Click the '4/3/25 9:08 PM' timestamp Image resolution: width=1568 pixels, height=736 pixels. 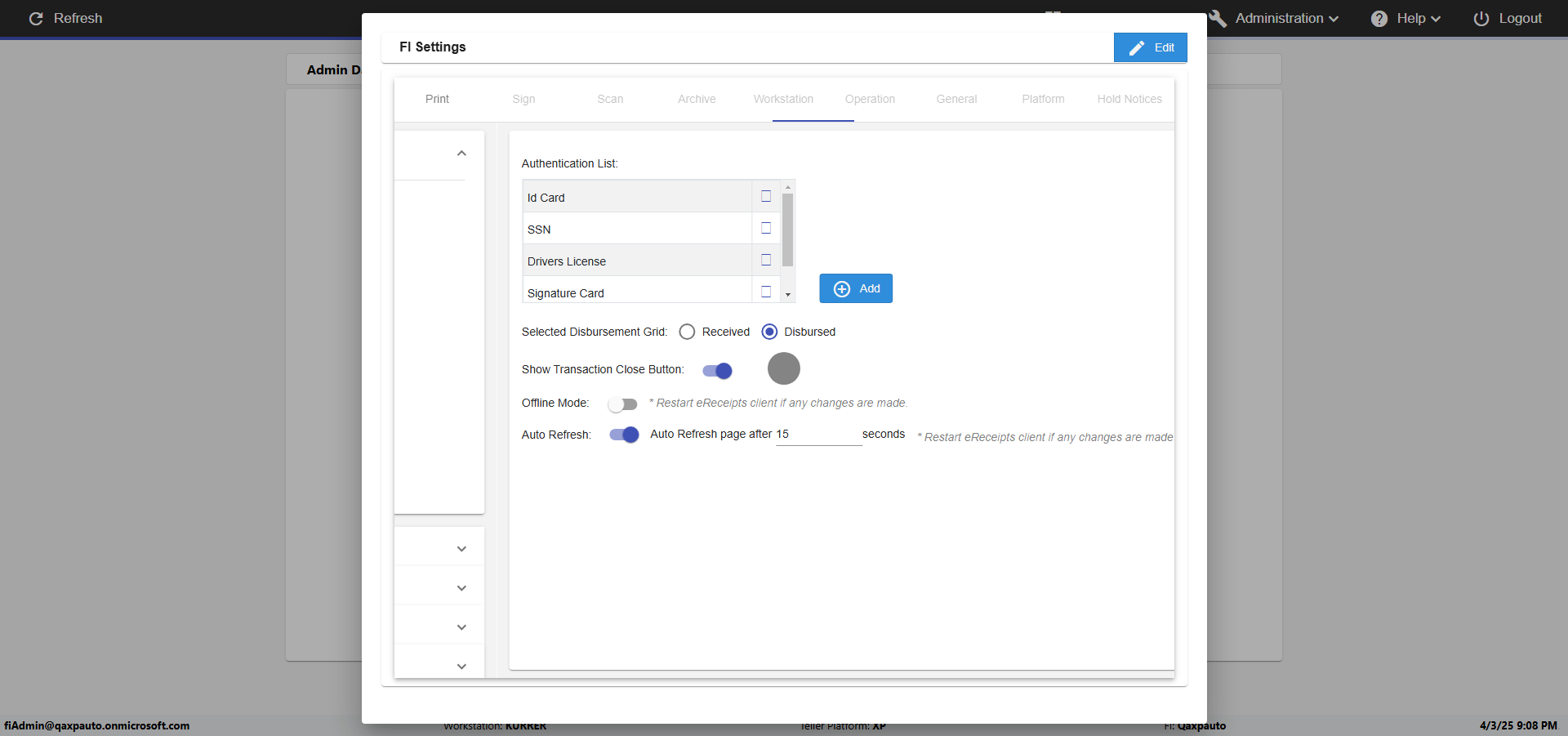point(1518,725)
